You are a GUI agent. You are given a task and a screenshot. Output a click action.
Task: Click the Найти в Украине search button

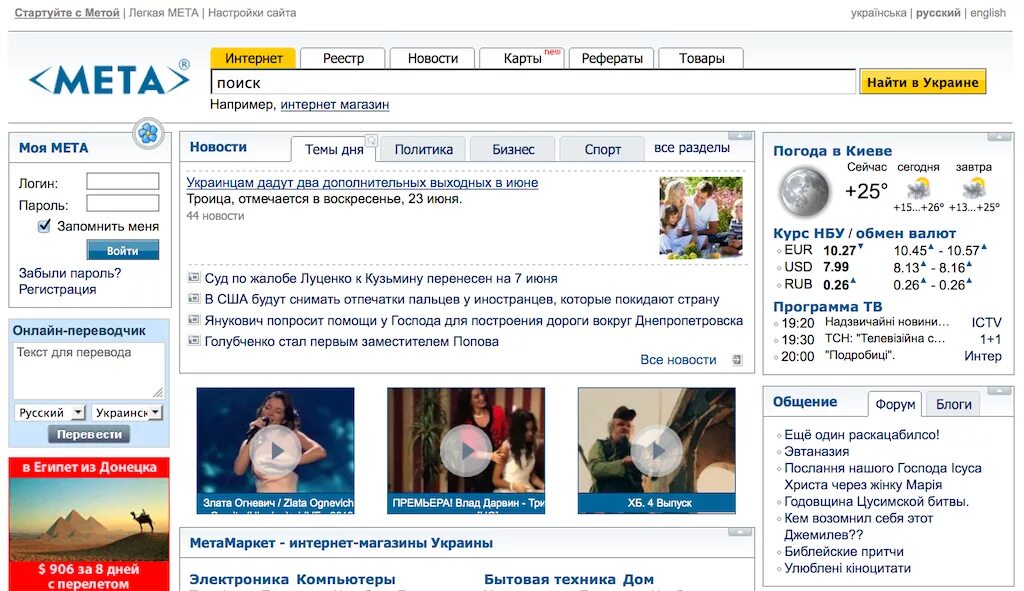(922, 81)
